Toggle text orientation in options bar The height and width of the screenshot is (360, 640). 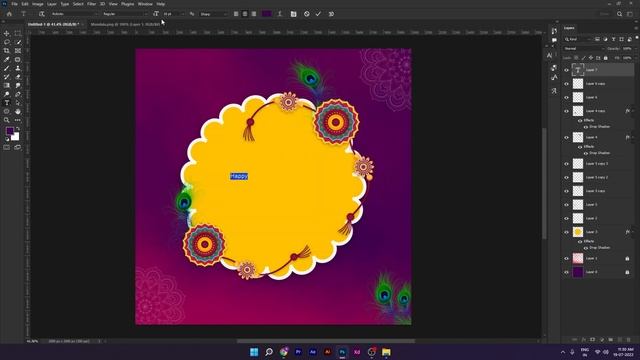(41, 14)
